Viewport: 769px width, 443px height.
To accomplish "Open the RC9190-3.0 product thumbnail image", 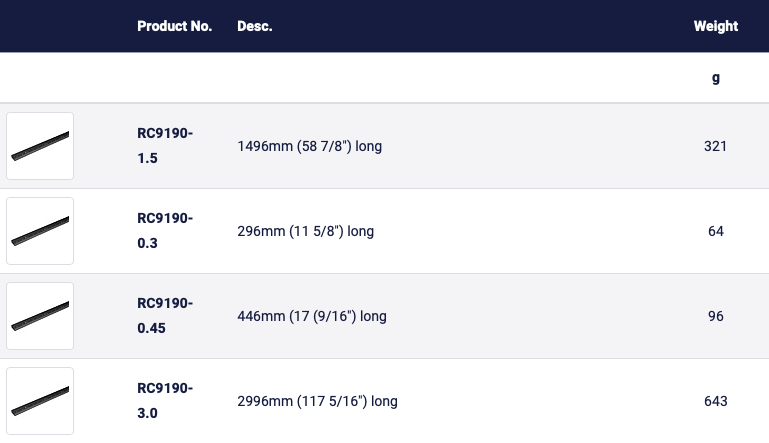I will tap(40, 401).
